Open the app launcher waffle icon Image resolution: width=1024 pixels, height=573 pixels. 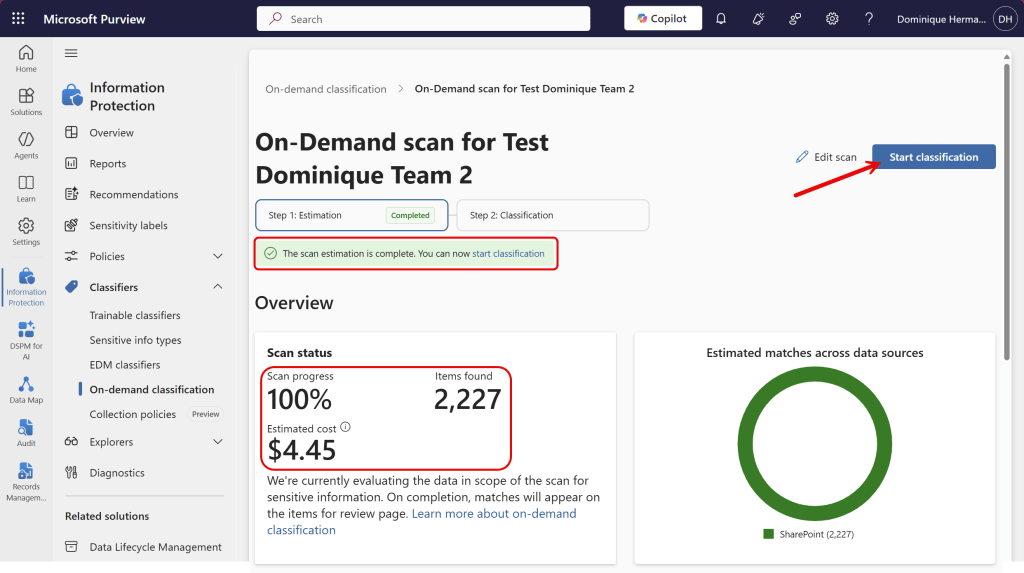pos(18,19)
